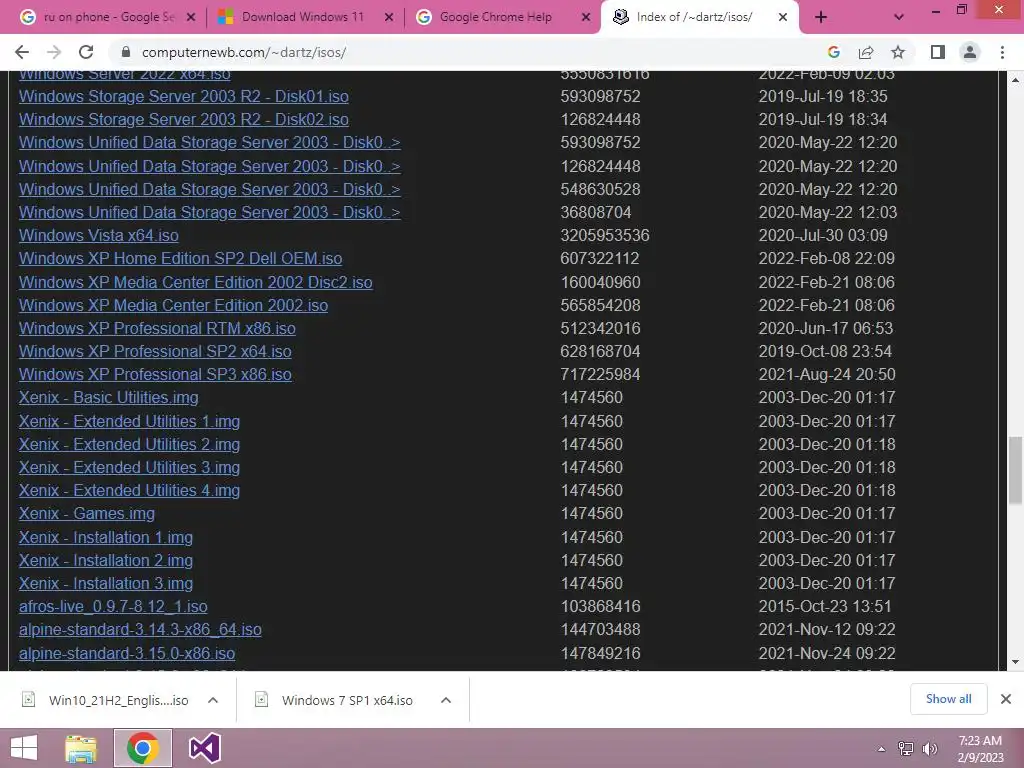Open Xenix - Extended Utilities 3.img

coord(129,468)
